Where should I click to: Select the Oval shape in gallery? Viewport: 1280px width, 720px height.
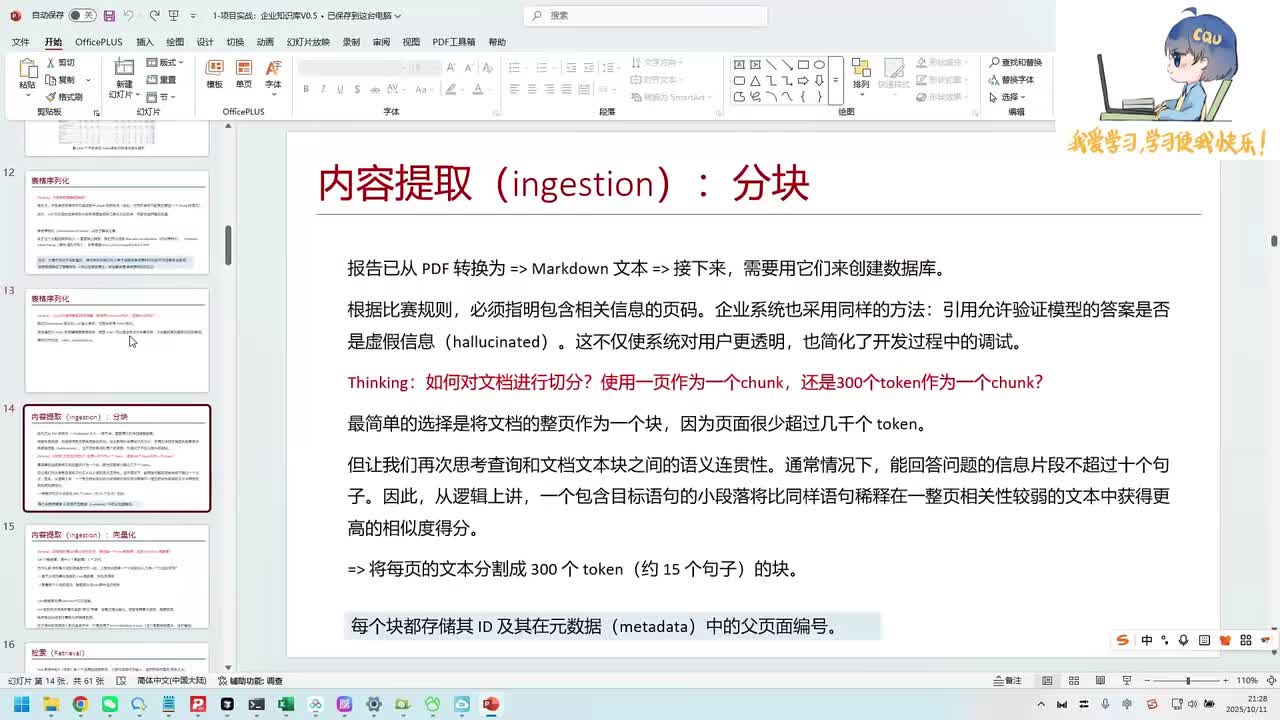819,64
